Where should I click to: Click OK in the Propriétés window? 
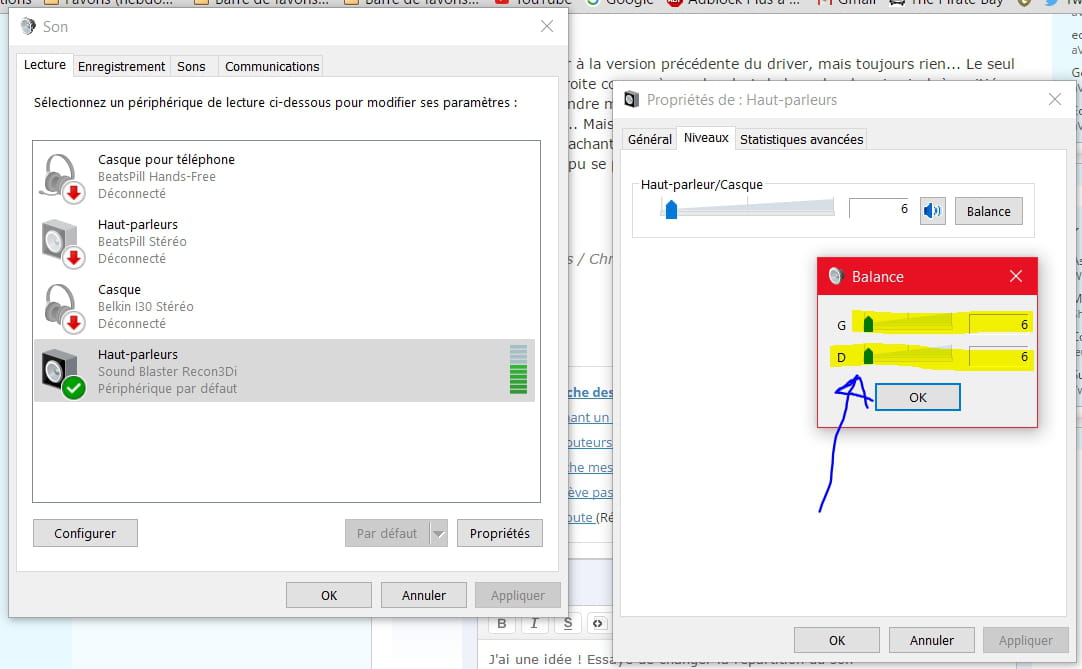pyautogui.click(x=837, y=640)
